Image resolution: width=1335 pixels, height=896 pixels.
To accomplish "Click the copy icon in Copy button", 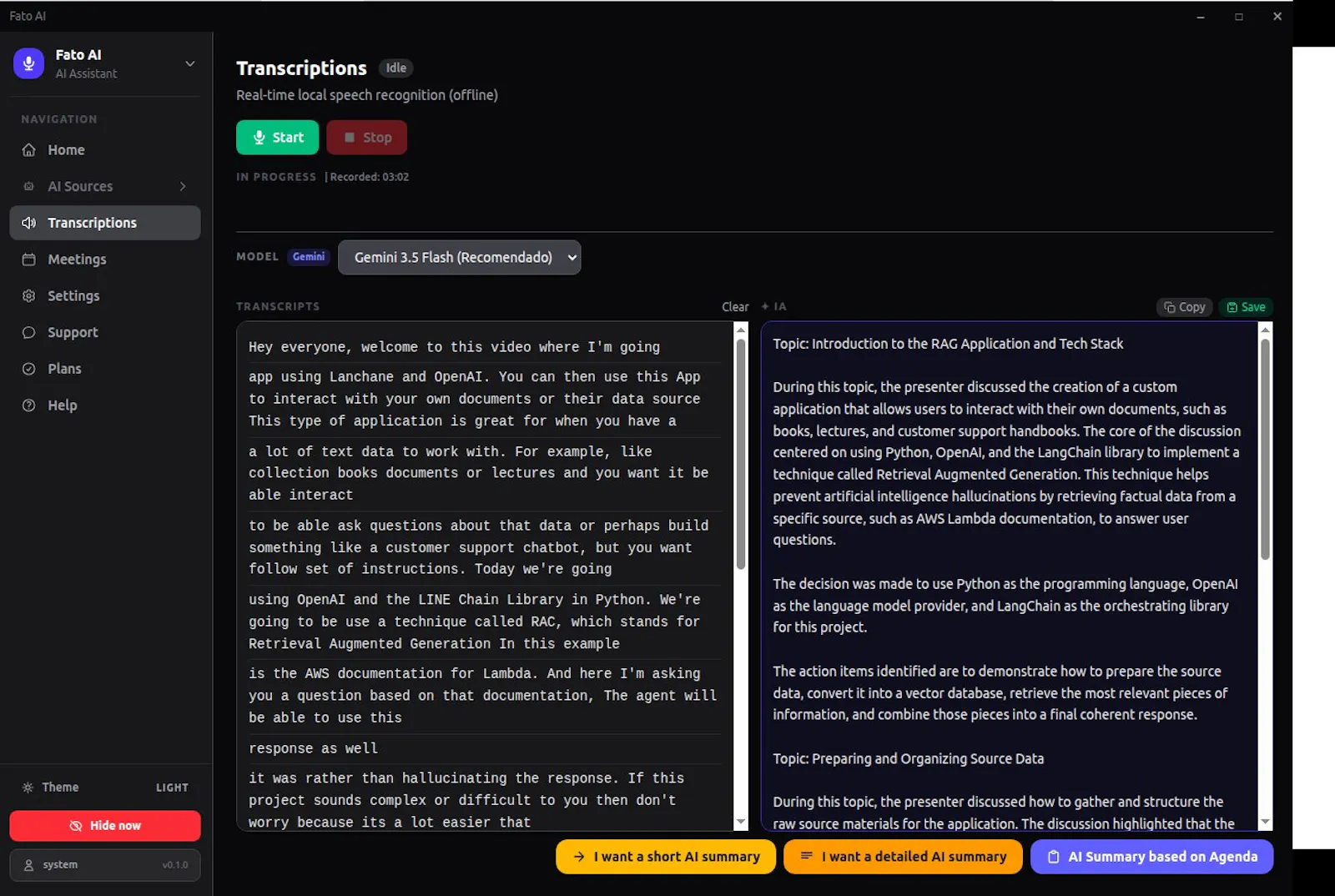I will pyautogui.click(x=1170, y=307).
